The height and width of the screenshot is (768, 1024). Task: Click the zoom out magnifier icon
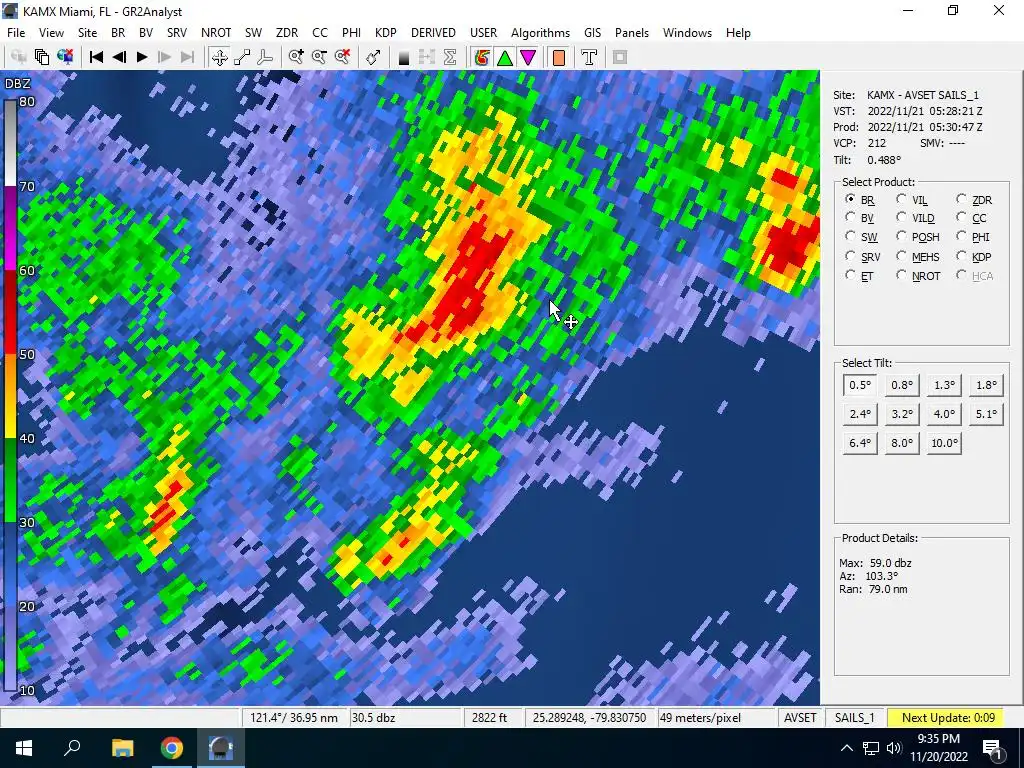click(x=319, y=57)
